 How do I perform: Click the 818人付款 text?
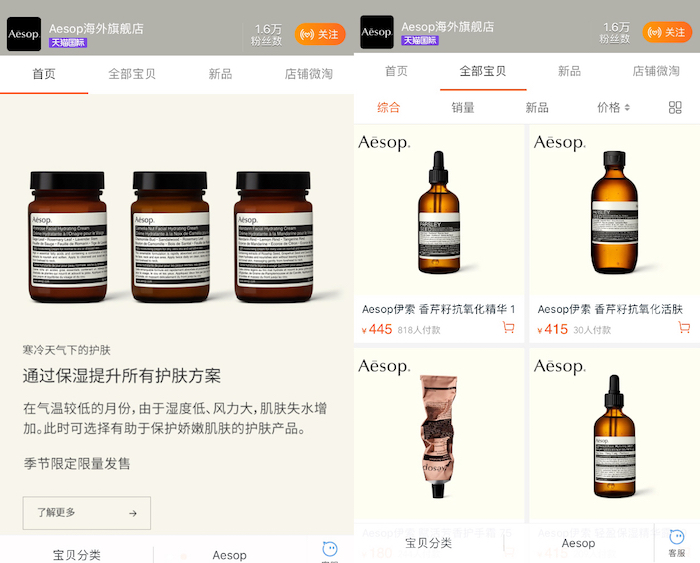click(419, 330)
